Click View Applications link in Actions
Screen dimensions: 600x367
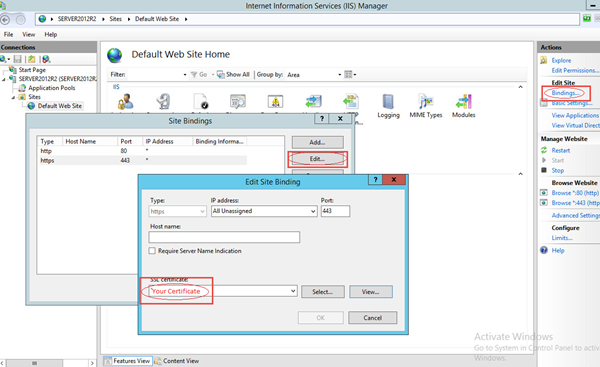[576, 115]
